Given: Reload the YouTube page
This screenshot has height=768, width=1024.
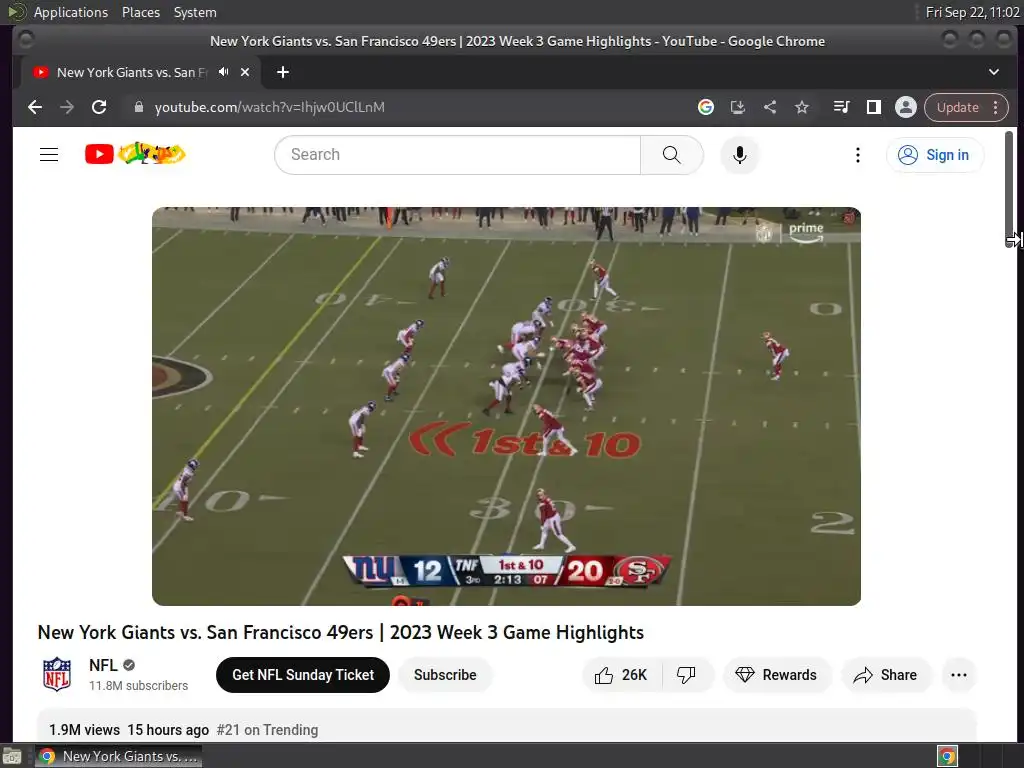Looking at the screenshot, I should 99,107.
